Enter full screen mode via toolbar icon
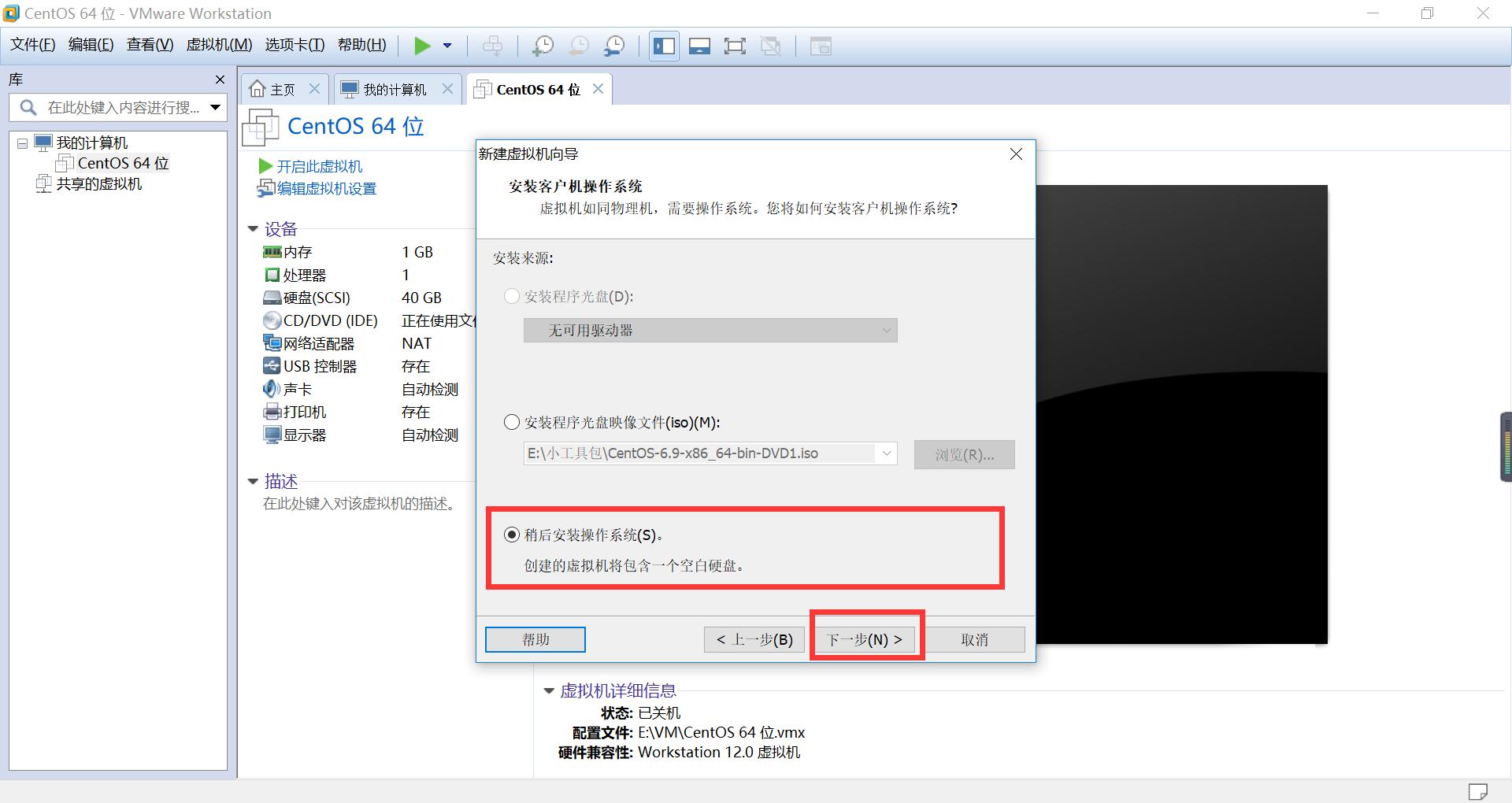 (x=735, y=46)
